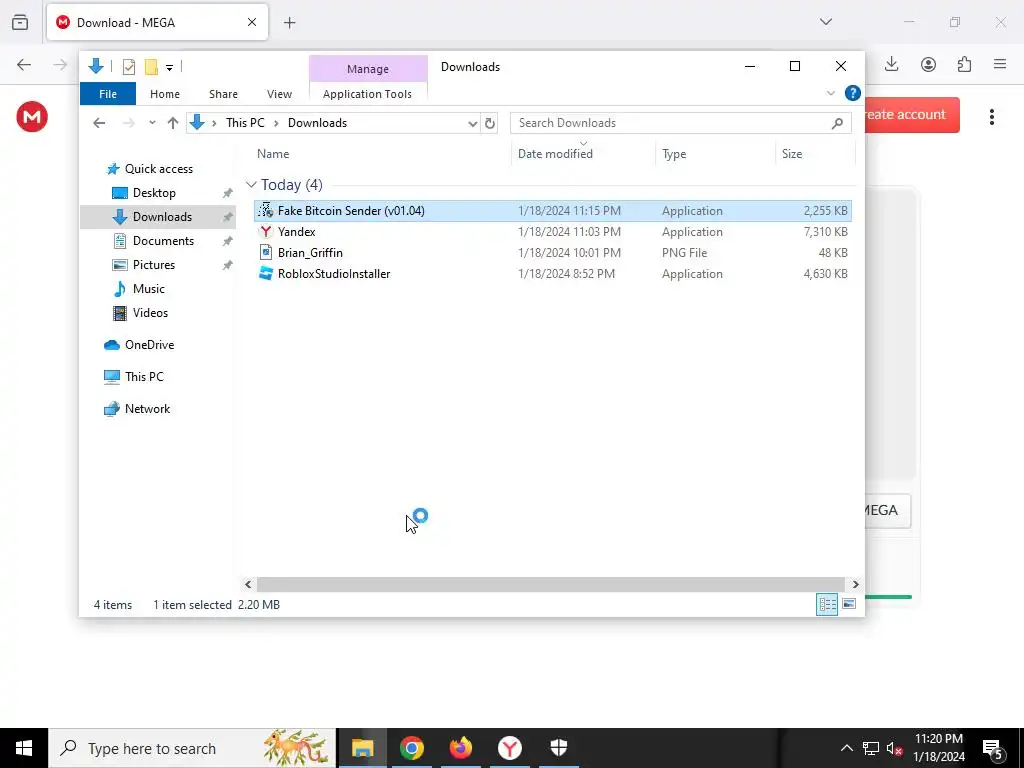
Task: Open Windows Security from the taskbar
Action: click(x=558, y=748)
